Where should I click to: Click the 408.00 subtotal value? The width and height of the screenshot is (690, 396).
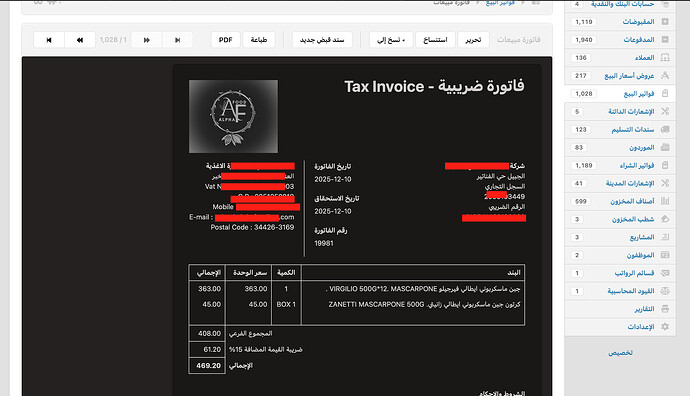(209, 334)
